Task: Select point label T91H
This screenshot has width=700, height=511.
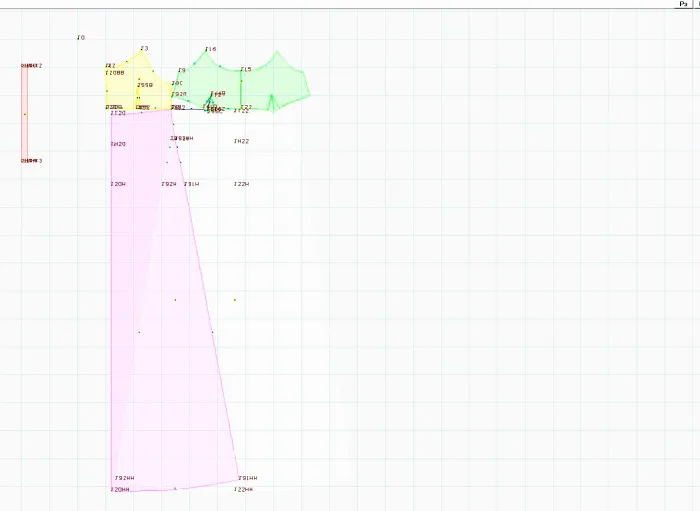Action: point(192,184)
